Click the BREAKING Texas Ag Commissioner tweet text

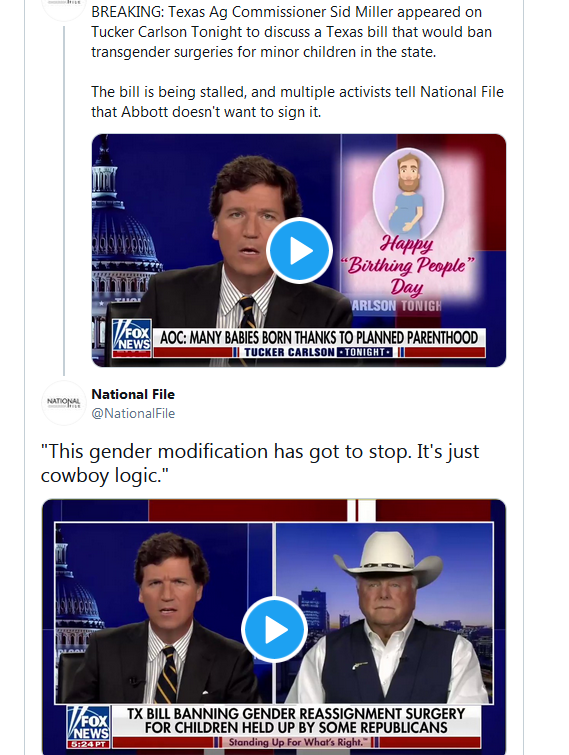click(291, 32)
